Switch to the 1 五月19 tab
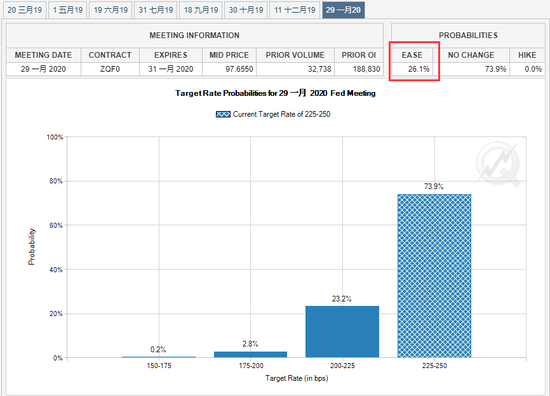Screen dimensions: 550x396 [x=68, y=10]
